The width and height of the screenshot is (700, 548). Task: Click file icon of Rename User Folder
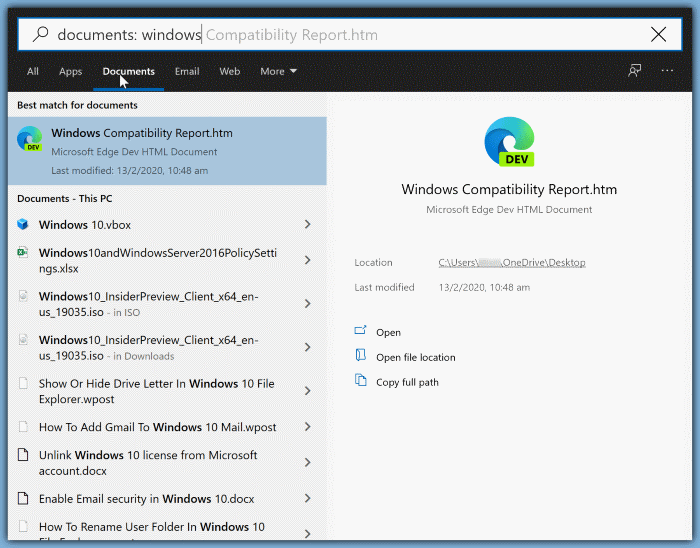pos(23,526)
